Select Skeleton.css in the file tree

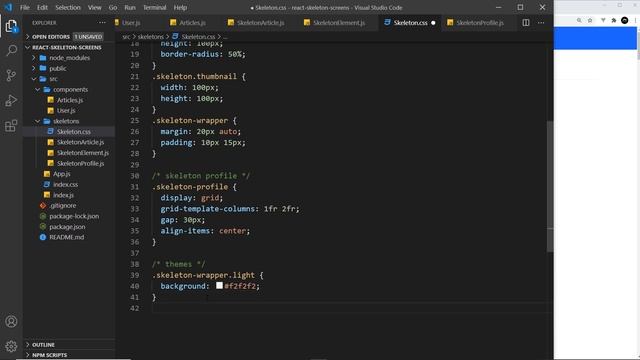(x=69, y=132)
